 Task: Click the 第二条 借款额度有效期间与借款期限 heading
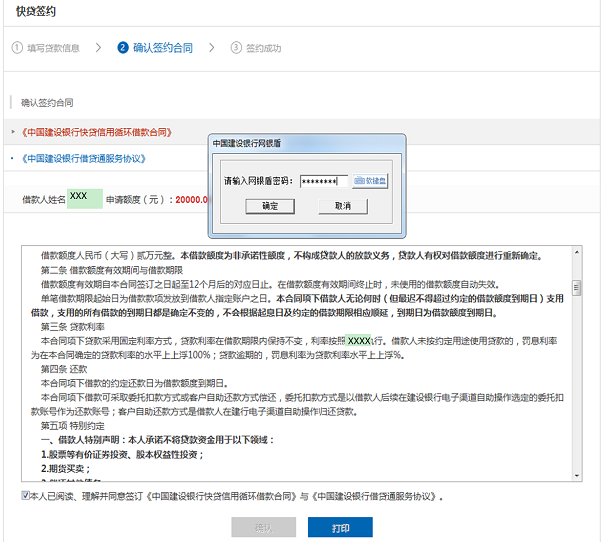pos(112,270)
